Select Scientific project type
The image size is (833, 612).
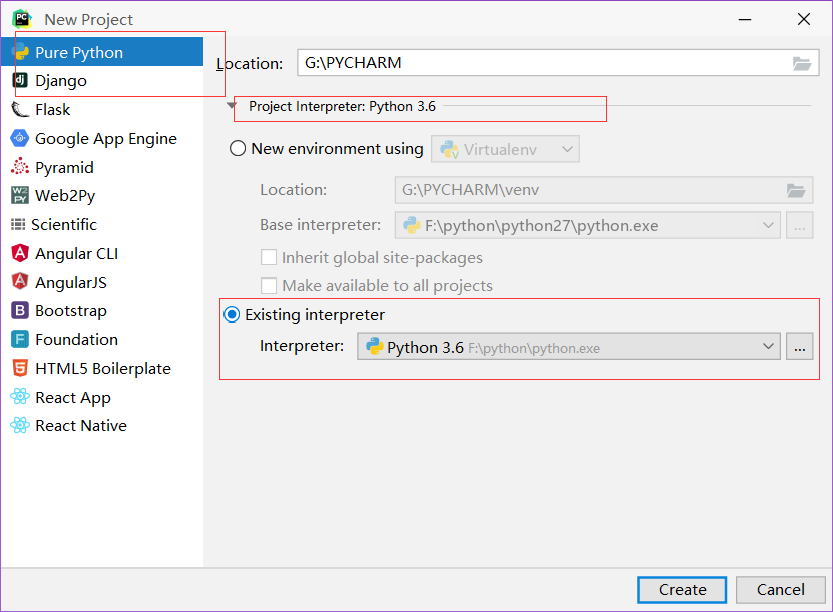(102, 224)
